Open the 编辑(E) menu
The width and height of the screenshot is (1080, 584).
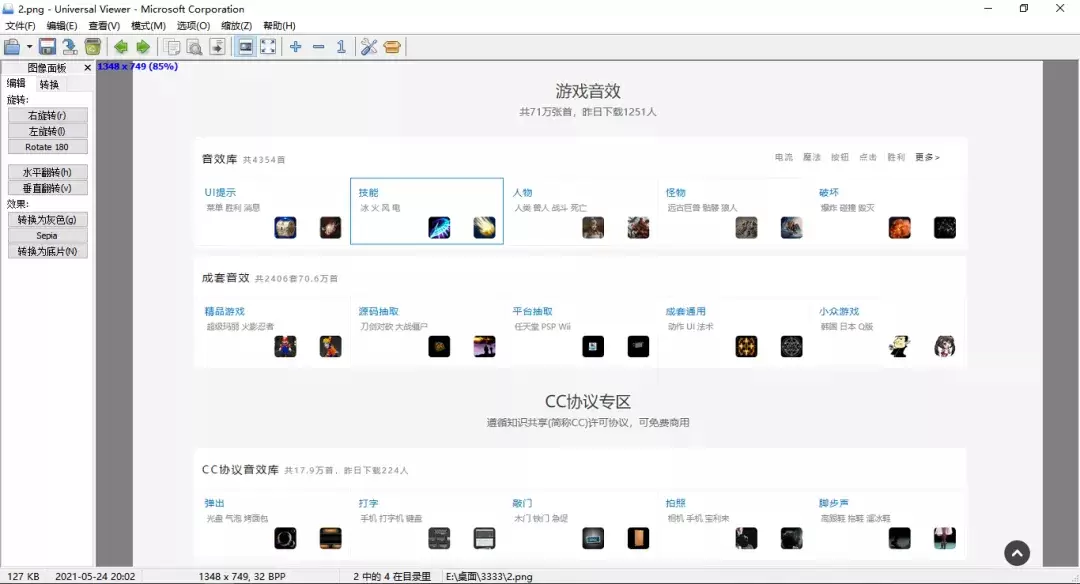coord(62,25)
